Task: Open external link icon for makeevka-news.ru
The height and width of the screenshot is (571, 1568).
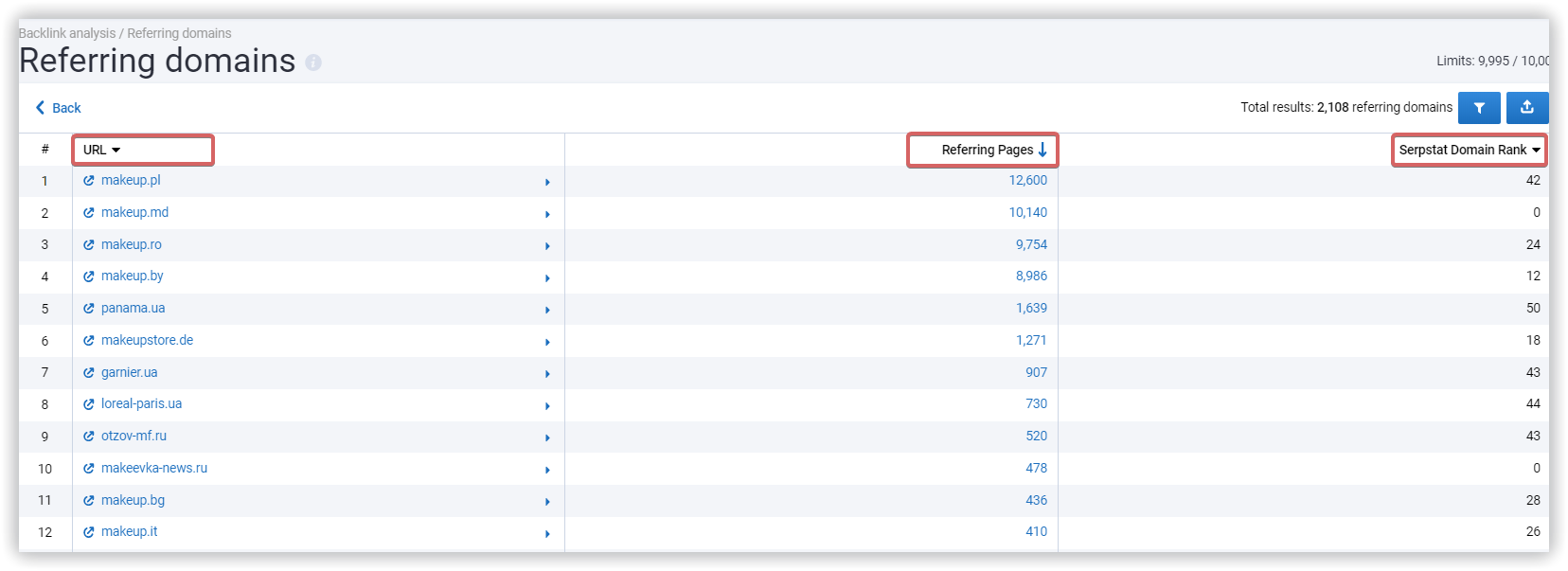Action: (89, 468)
